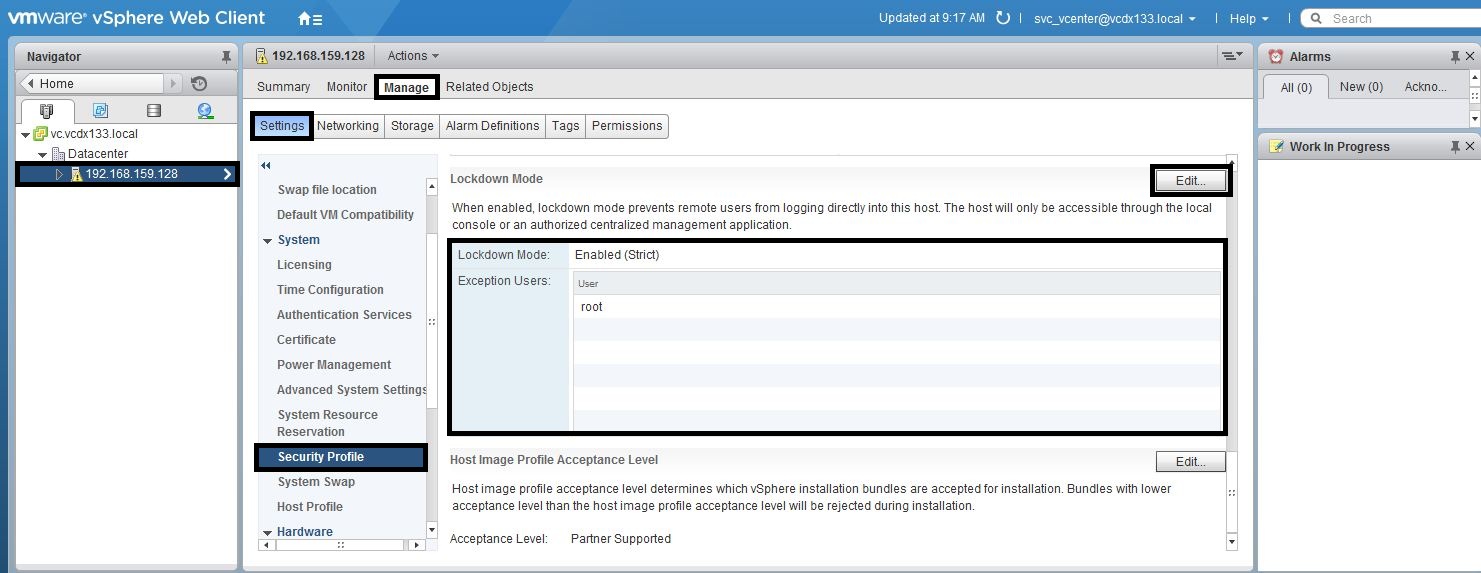Pin the Alarms panel
Viewport: 1481px width, 573px height.
pyautogui.click(x=1455, y=57)
